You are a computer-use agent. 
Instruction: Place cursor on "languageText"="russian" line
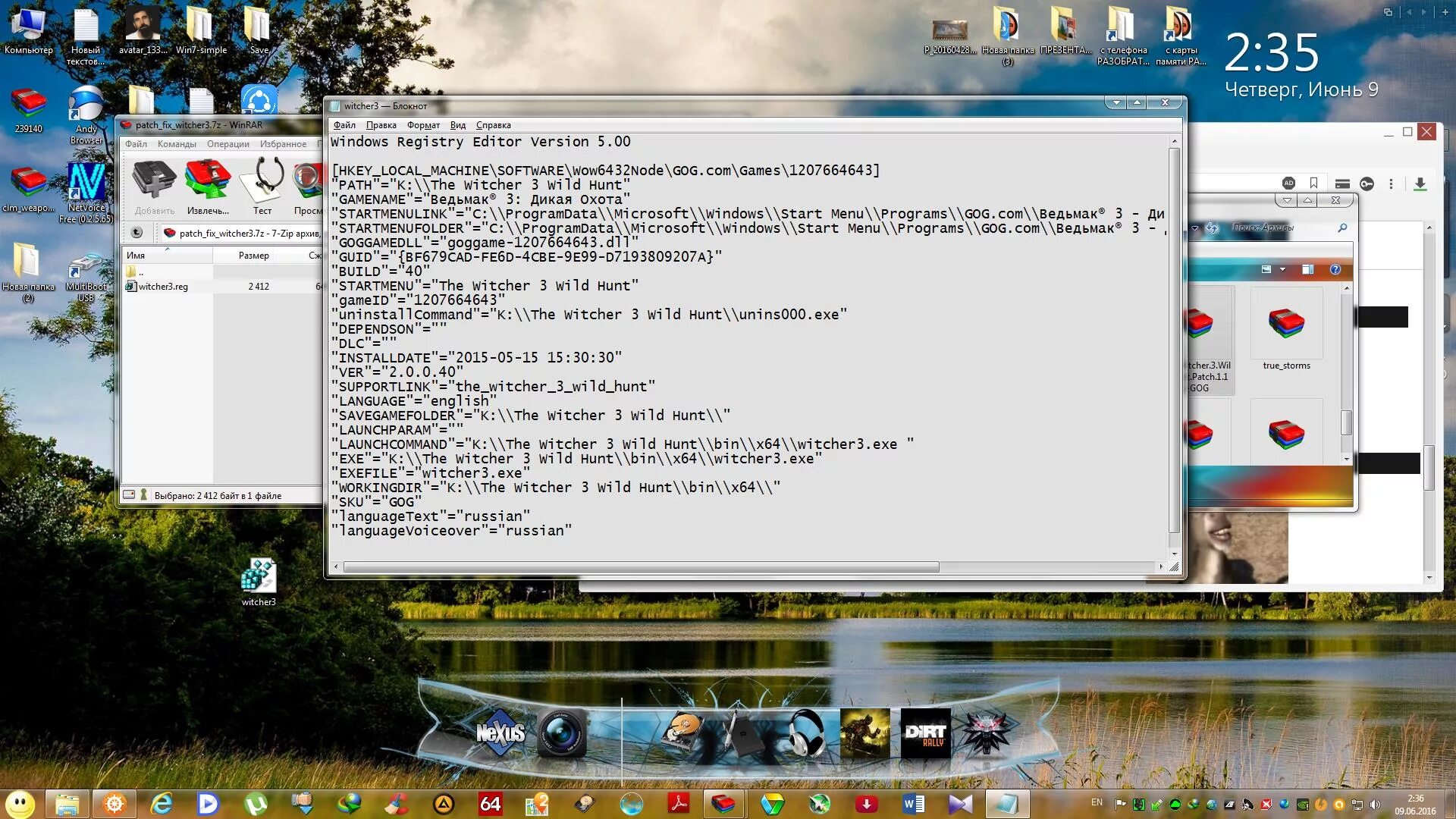click(x=430, y=516)
